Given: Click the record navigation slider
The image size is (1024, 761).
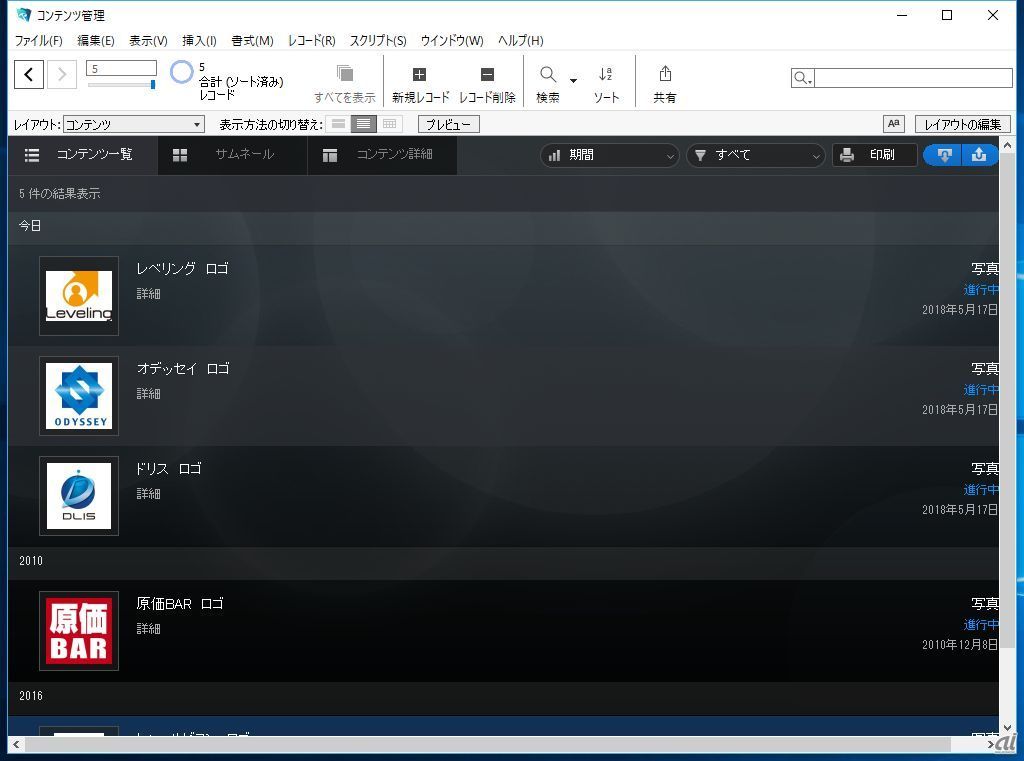Looking at the screenshot, I should (121, 85).
